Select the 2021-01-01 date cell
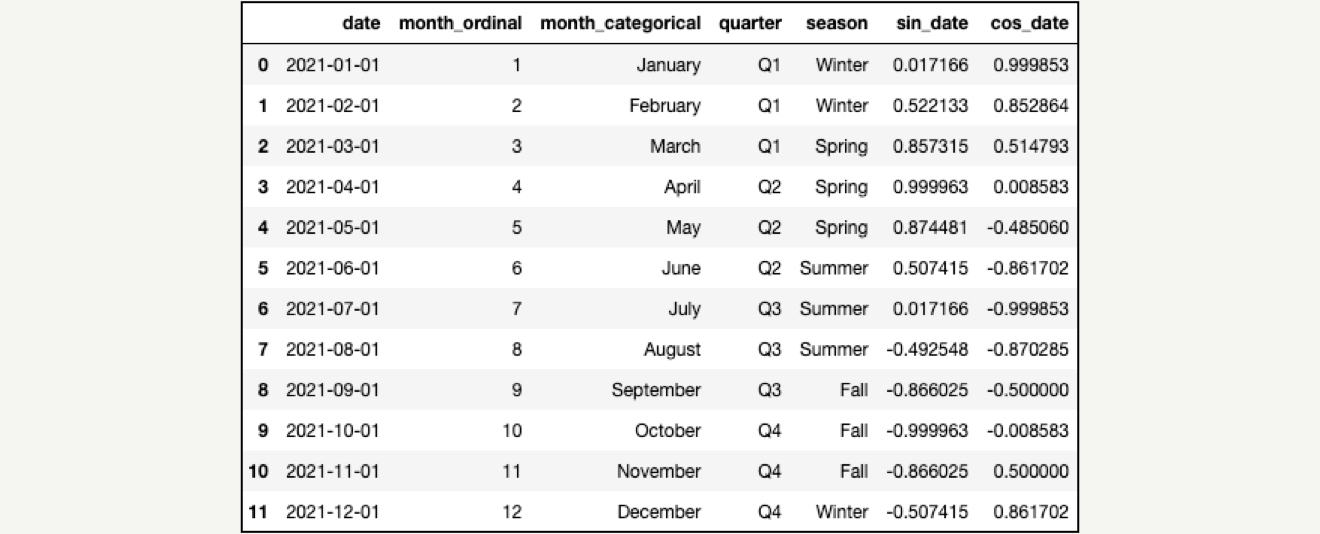1320x534 pixels. click(333, 65)
